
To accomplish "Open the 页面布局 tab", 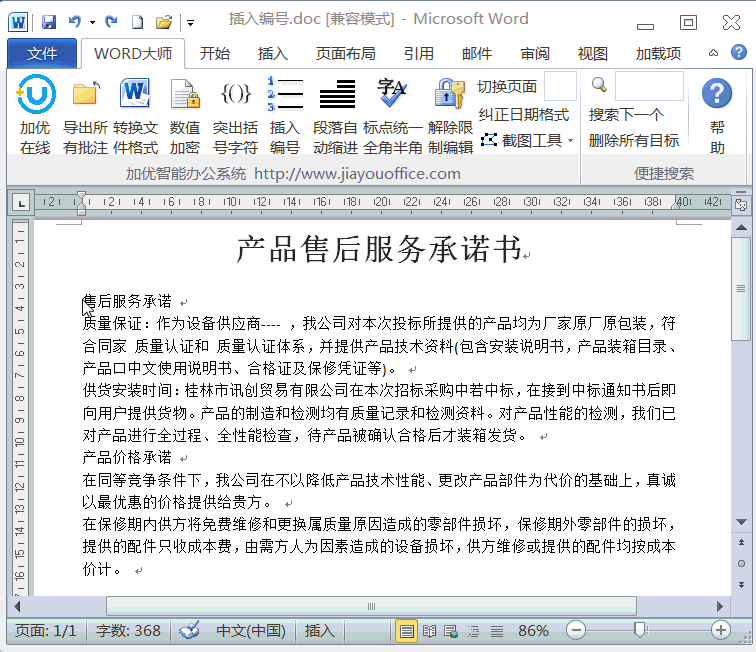I will point(346,53).
